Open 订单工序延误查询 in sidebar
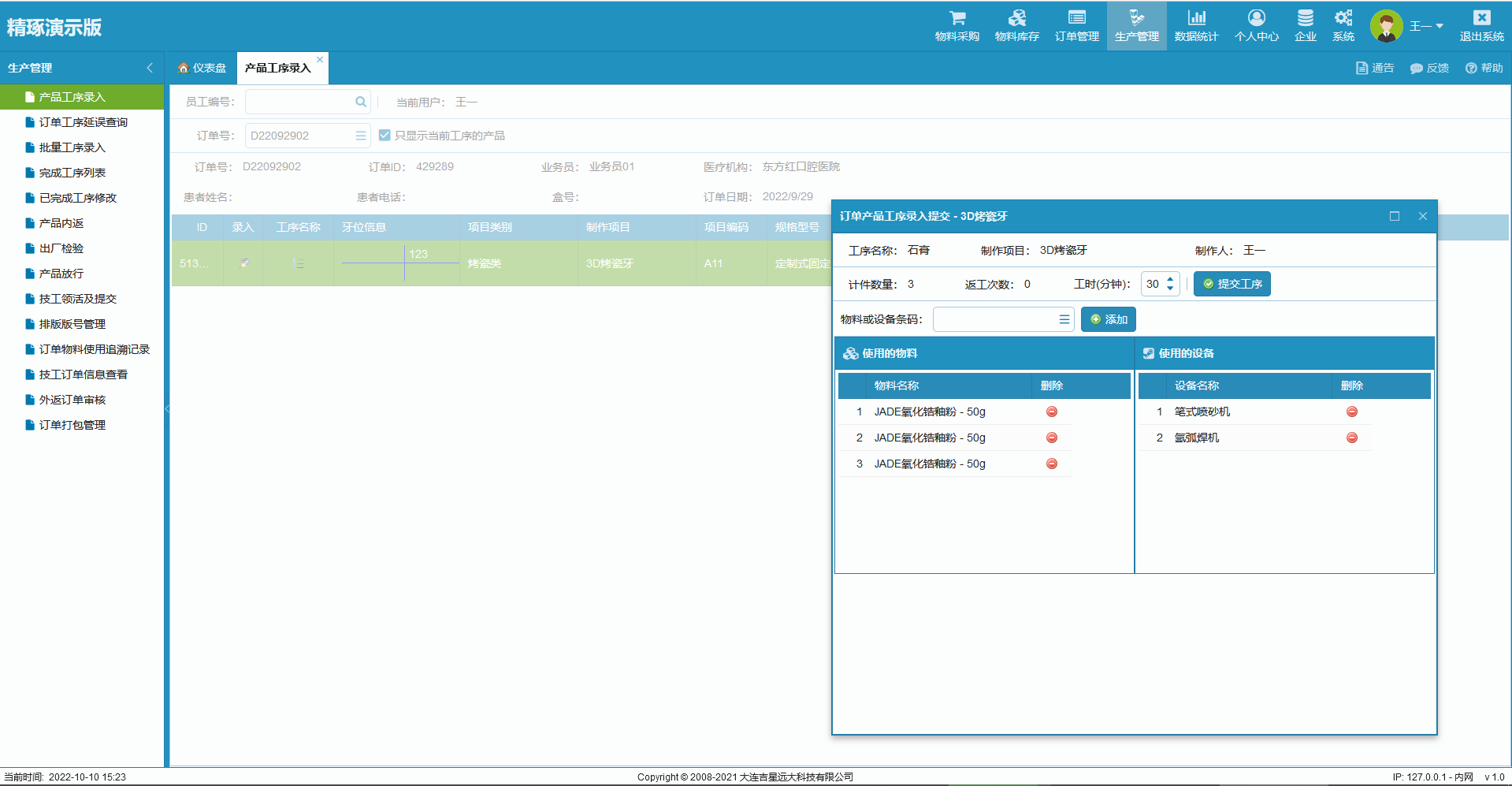1512x786 pixels. pyautogui.click(x=82, y=122)
